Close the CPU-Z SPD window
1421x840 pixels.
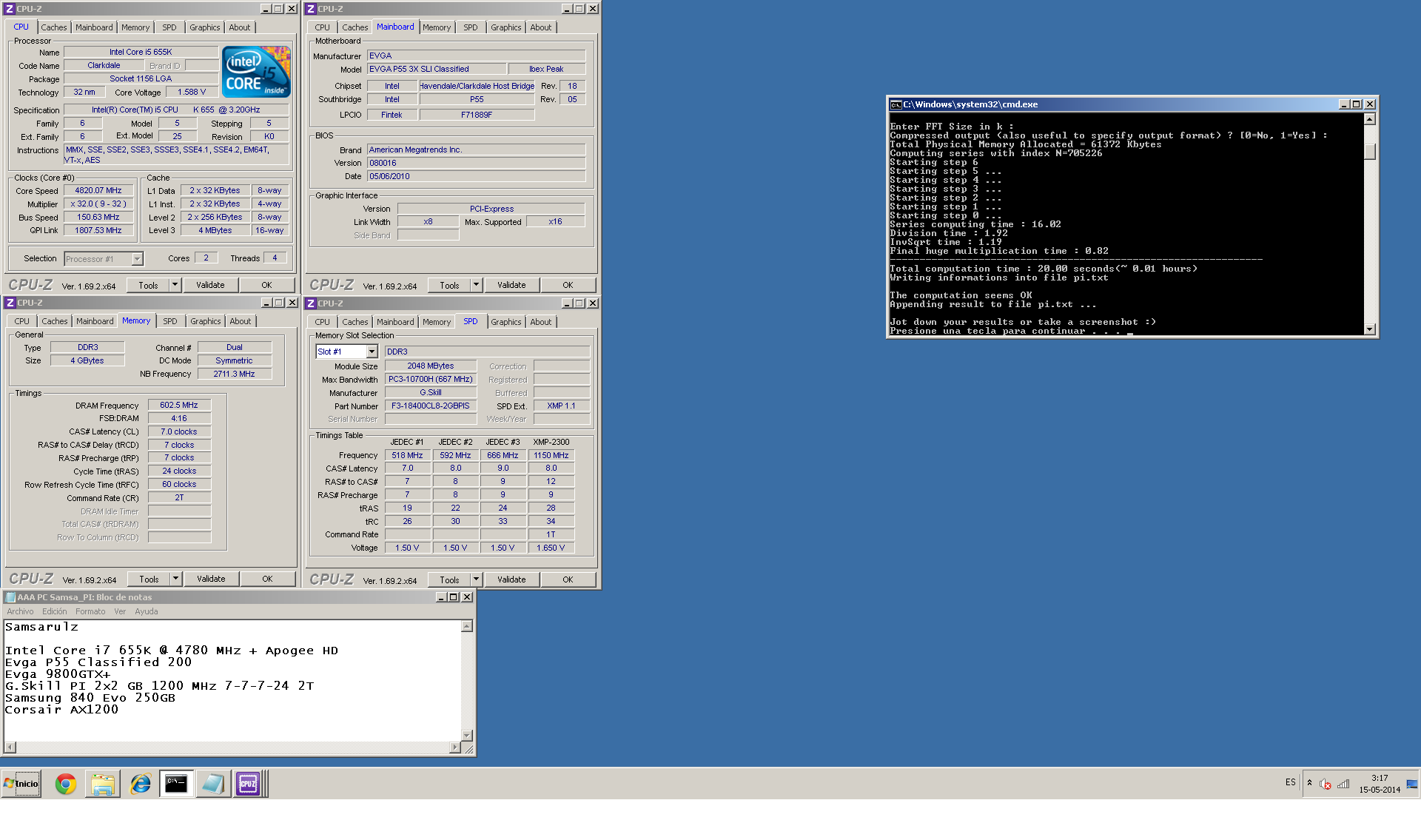[593, 303]
